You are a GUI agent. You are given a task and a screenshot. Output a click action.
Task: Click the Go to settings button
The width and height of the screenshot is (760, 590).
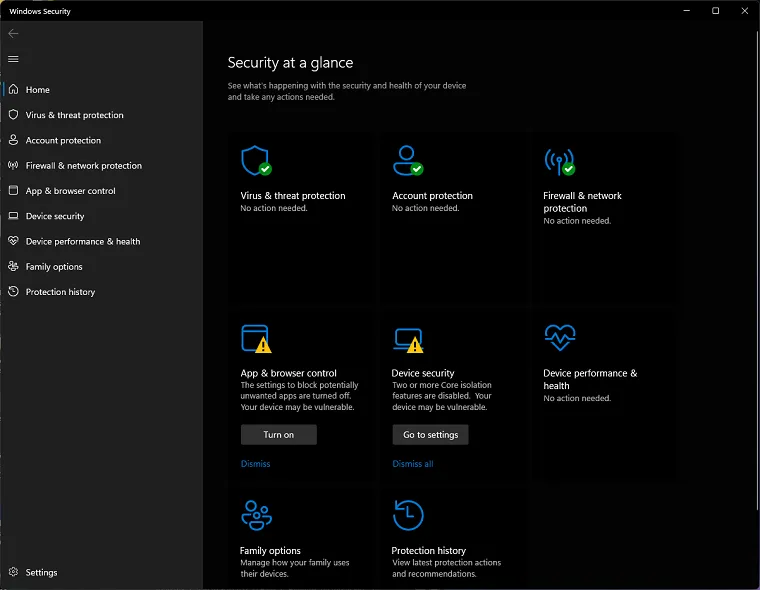point(430,435)
